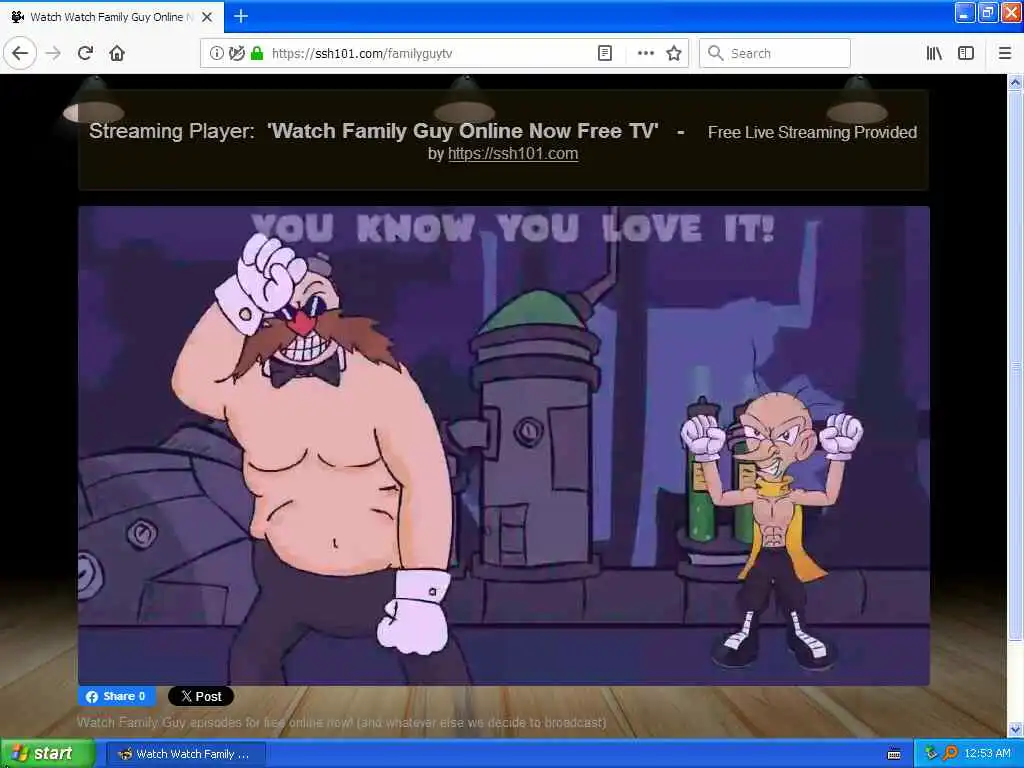The width and height of the screenshot is (1024, 768).
Task: Click the first system tray icon
Action: click(931, 754)
